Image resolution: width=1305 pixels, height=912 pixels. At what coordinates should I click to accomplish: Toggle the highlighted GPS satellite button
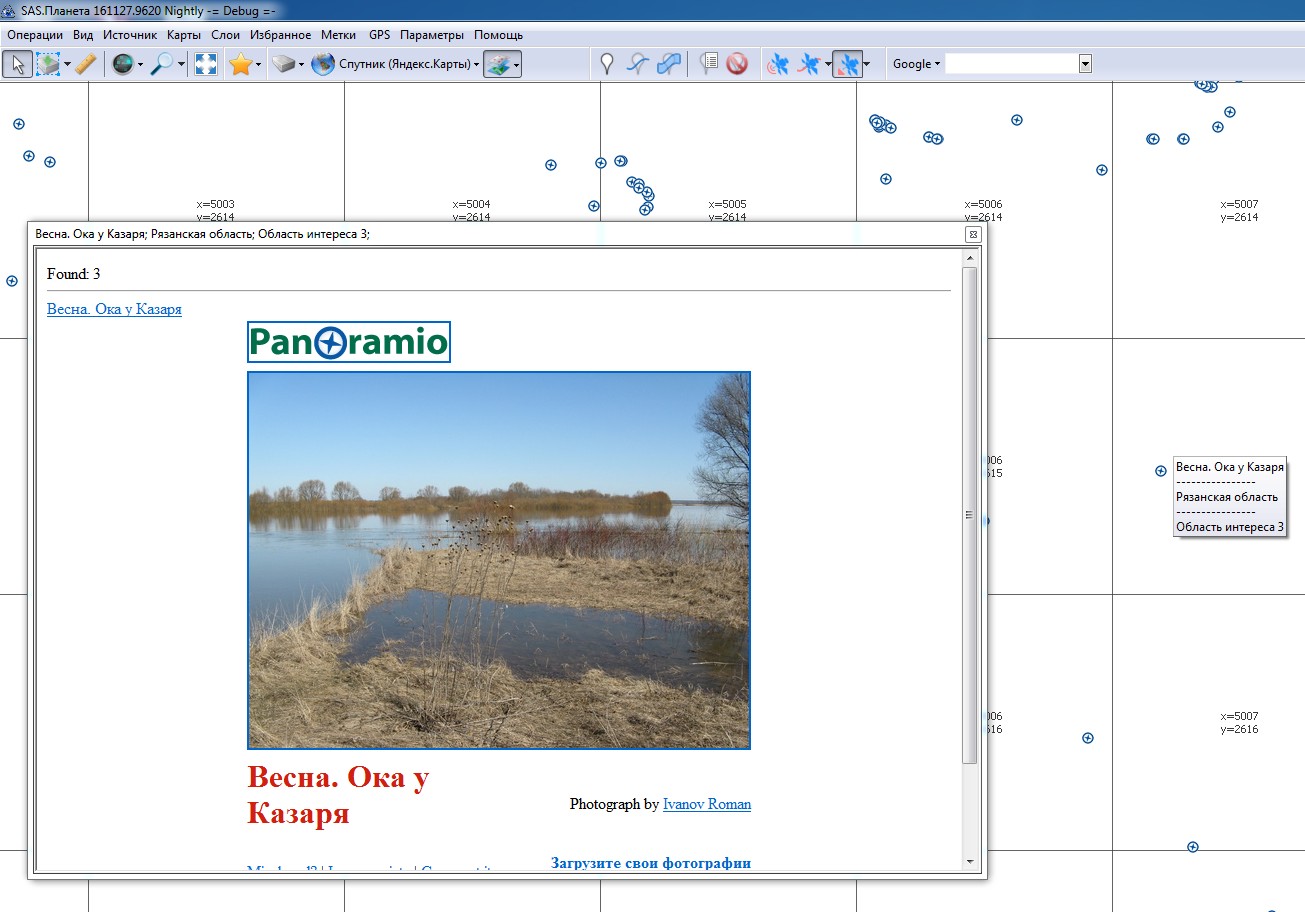click(x=847, y=64)
